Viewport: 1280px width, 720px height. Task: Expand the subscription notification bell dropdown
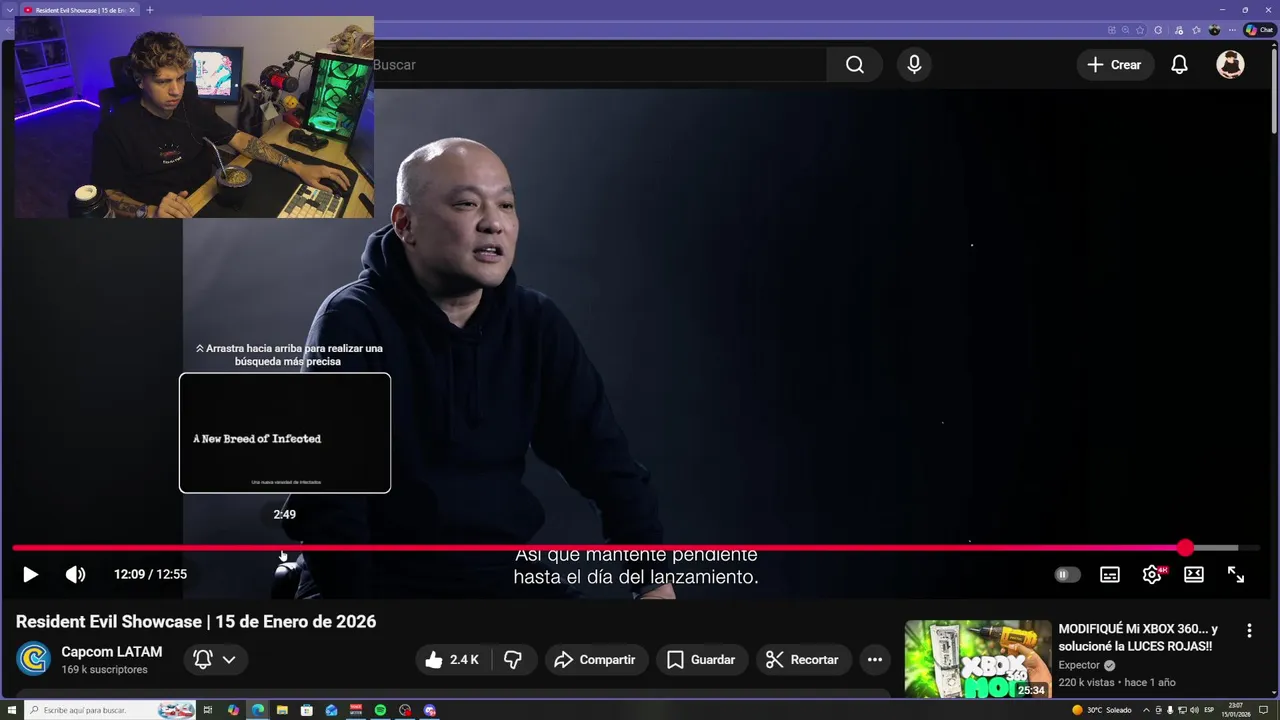point(215,659)
